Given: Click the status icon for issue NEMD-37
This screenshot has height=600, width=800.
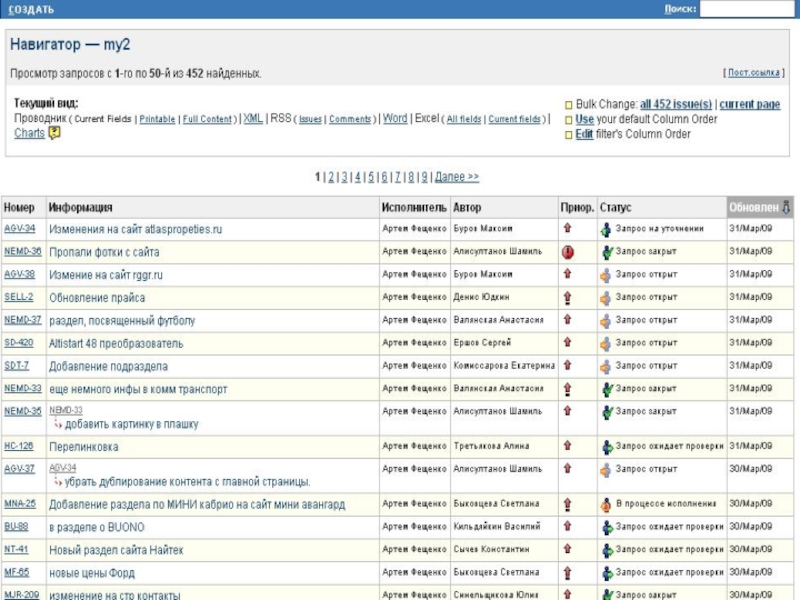Looking at the screenshot, I should point(606,321).
